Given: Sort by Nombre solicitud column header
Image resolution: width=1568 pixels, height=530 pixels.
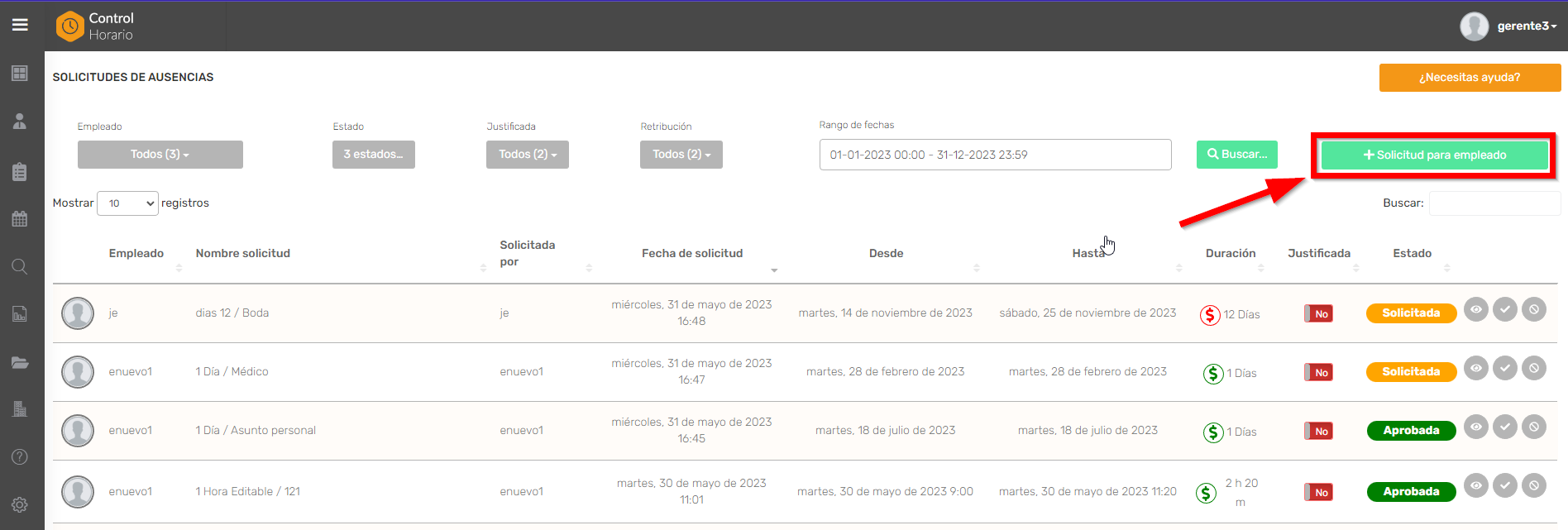Looking at the screenshot, I should click(243, 253).
